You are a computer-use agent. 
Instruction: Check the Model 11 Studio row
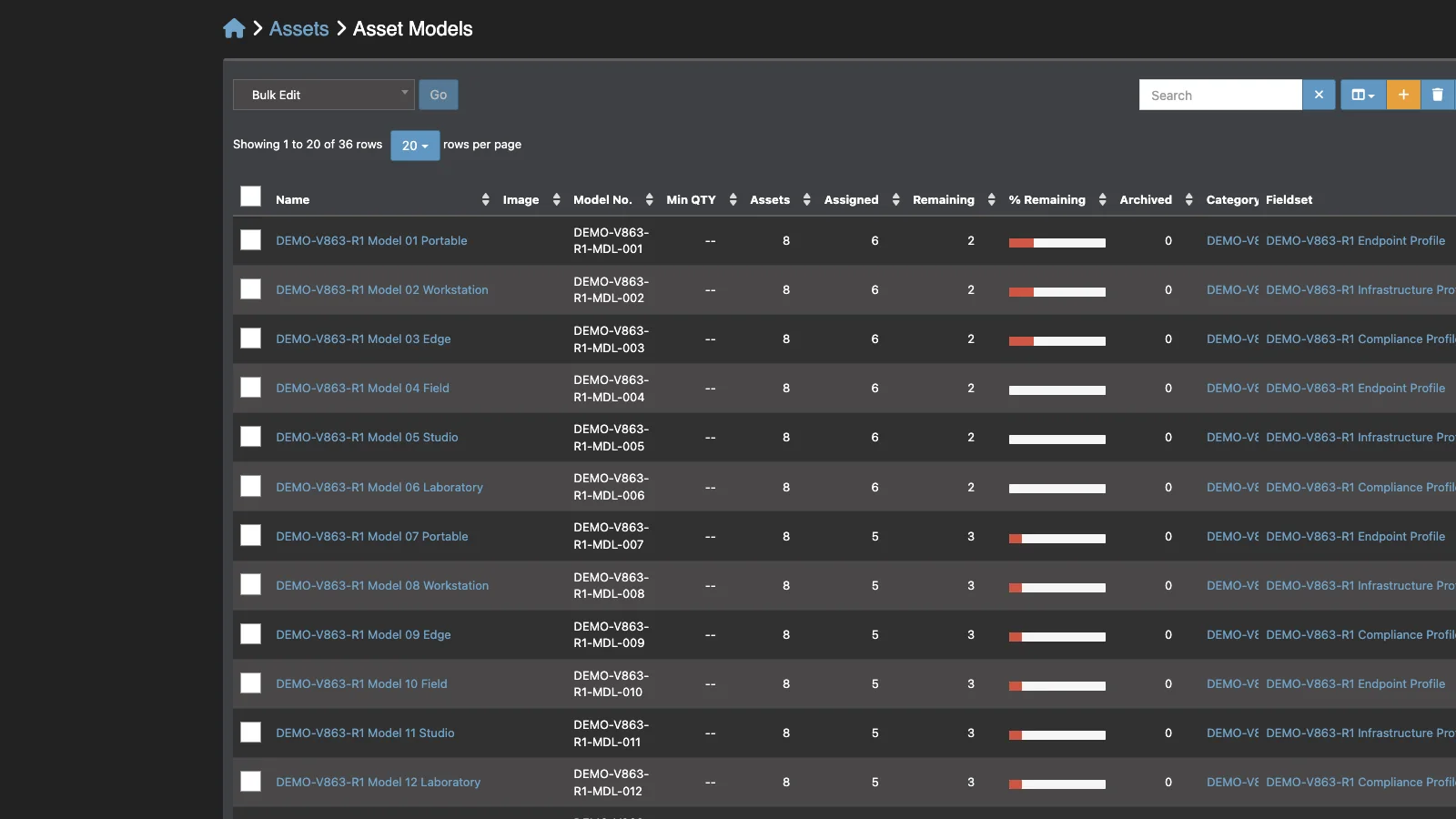(x=250, y=732)
